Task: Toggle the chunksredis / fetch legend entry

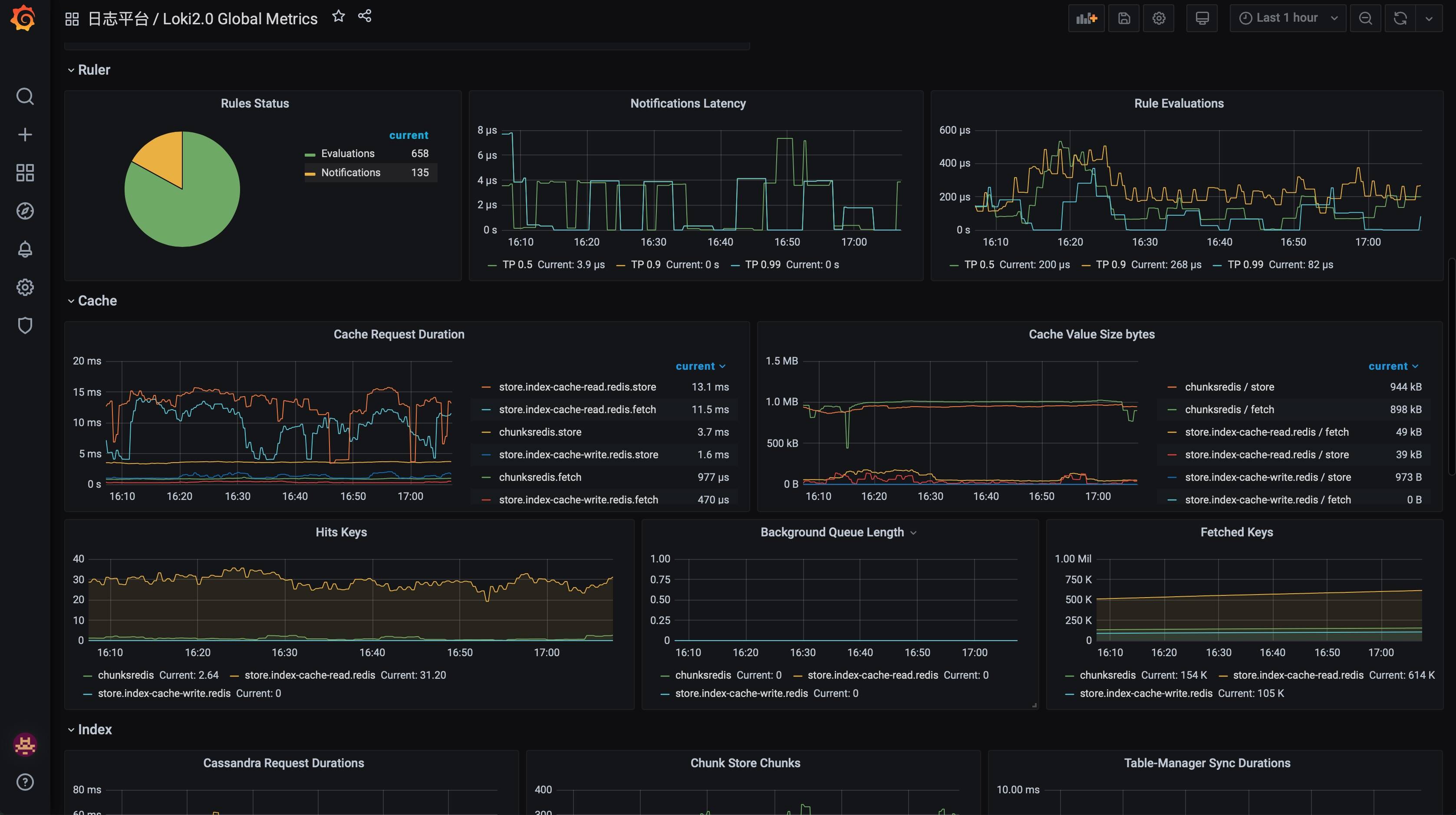Action: point(1229,409)
